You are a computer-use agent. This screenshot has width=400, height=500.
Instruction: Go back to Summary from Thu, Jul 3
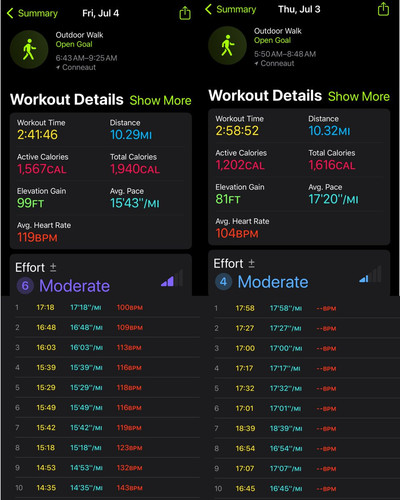231,9
